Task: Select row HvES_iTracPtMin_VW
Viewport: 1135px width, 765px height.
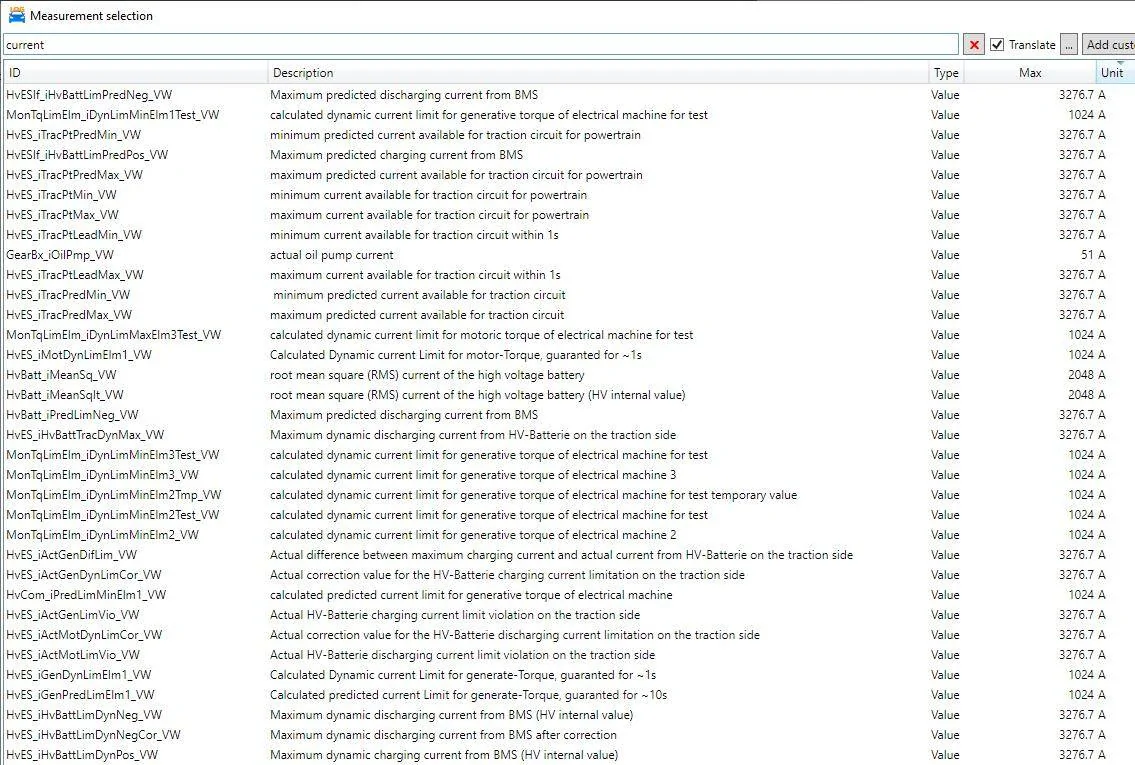Action: coord(568,195)
